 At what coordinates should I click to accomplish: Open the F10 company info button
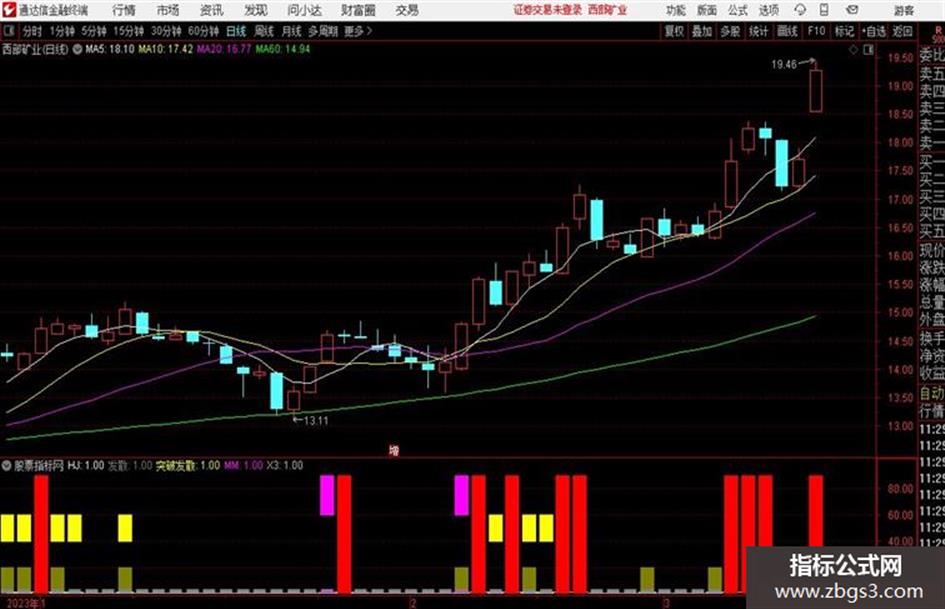click(816, 31)
